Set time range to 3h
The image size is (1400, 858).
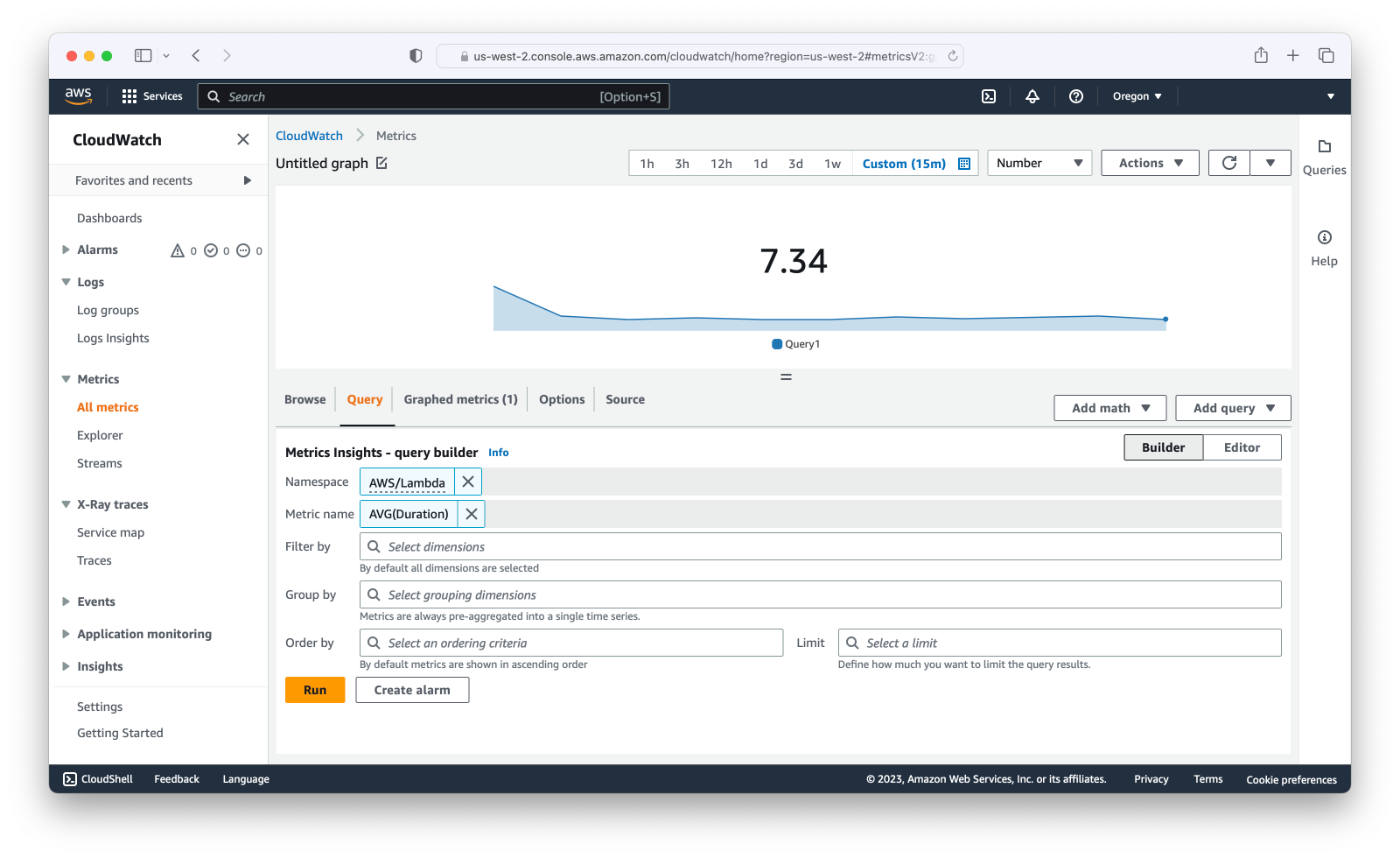tap(682, 164)
